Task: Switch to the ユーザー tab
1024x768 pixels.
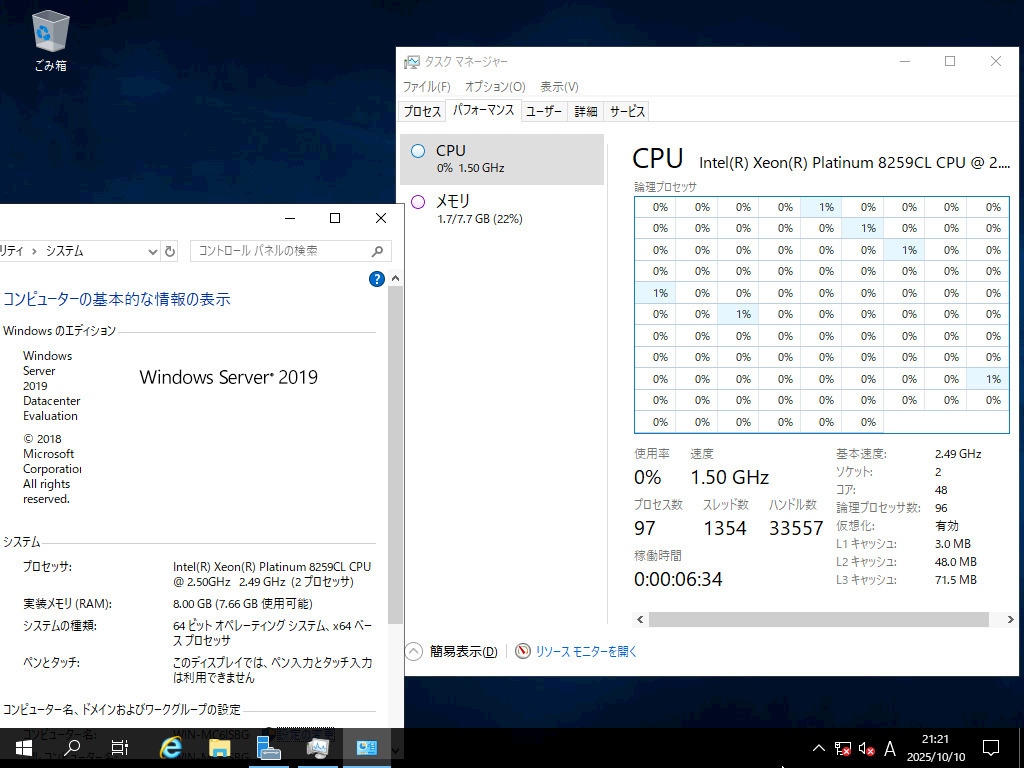Action: tap(544, 112)
